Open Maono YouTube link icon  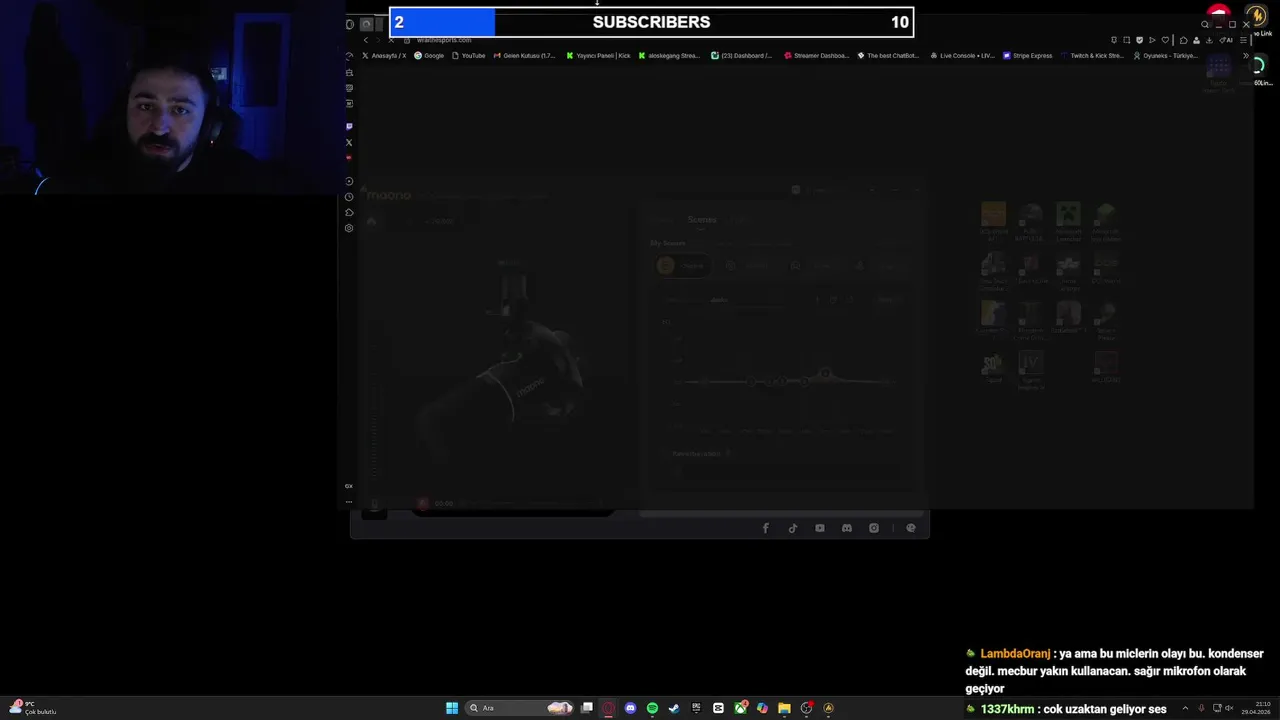pos(820,528)
